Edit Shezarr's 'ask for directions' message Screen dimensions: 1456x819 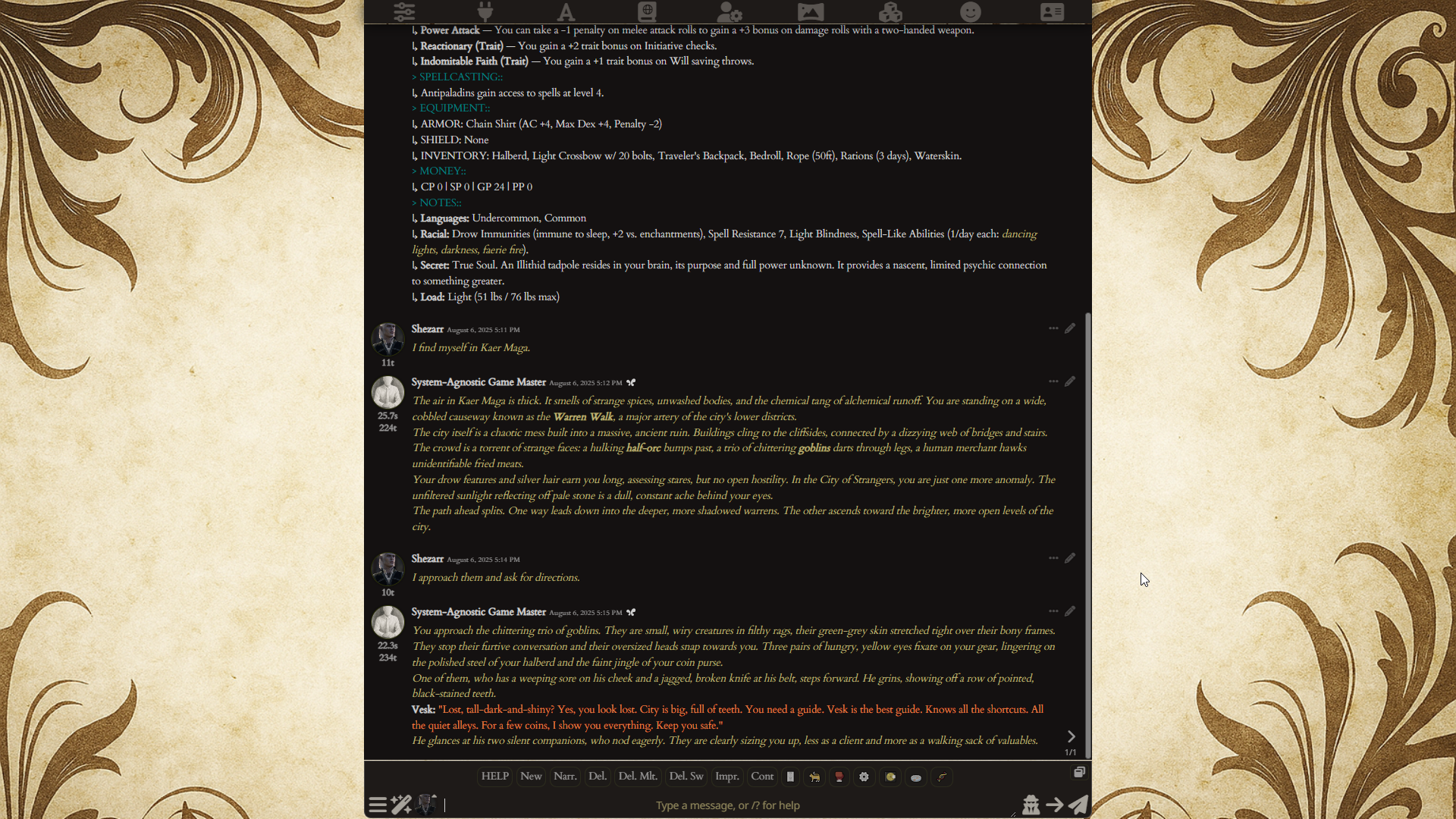tap(1070, 558)
